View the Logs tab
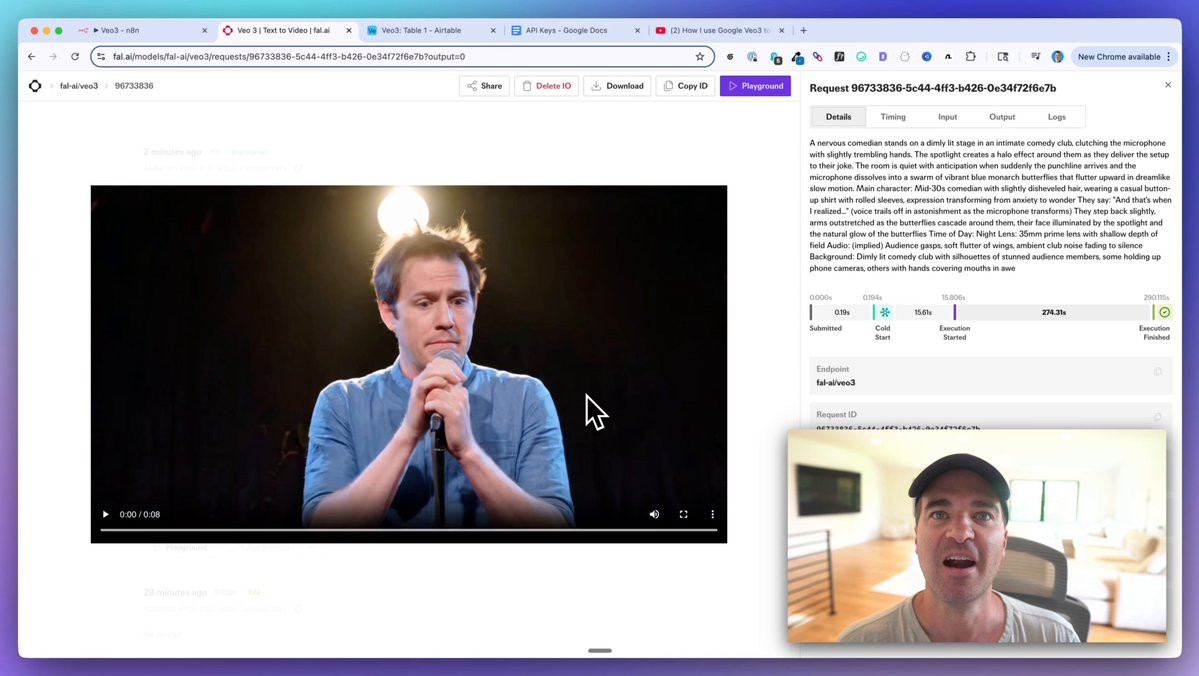This screenshot has height=676, width=1199. [1056, 117]
